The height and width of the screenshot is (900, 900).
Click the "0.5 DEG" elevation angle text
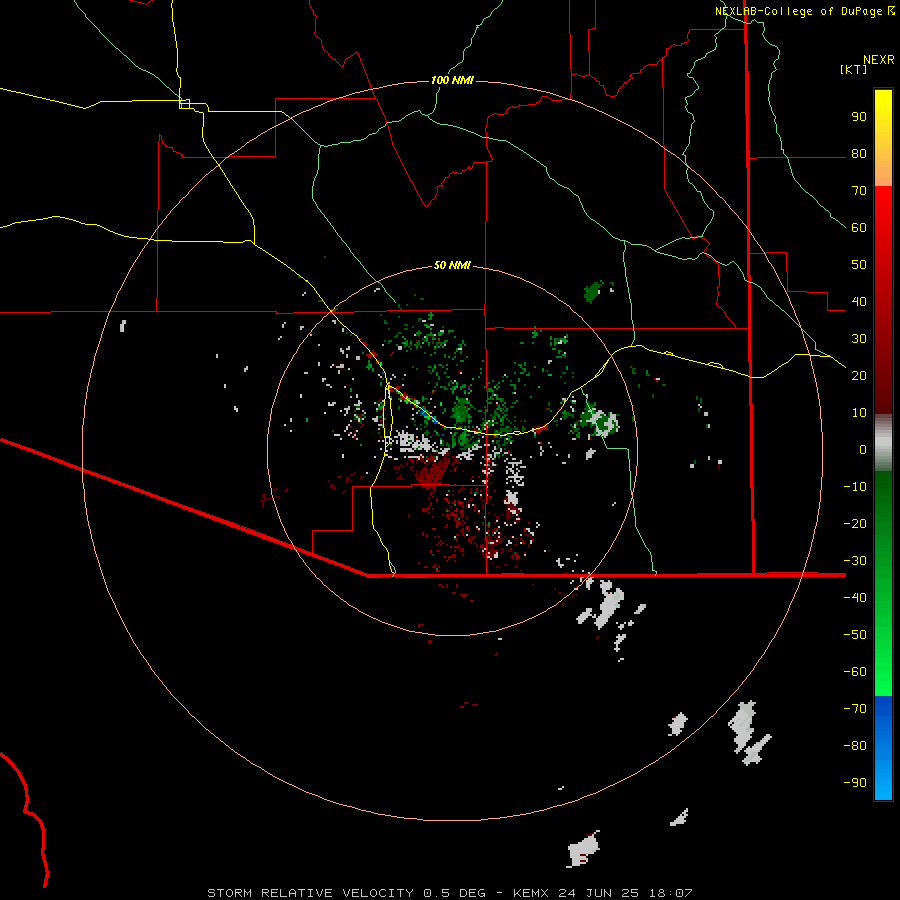[x=455, y=893]
